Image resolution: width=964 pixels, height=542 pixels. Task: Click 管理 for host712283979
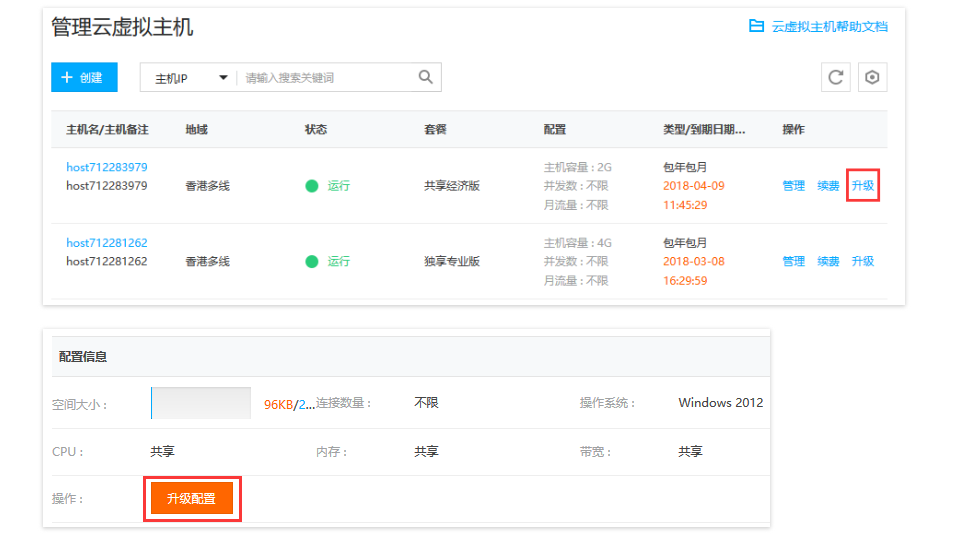coord(793,186)
